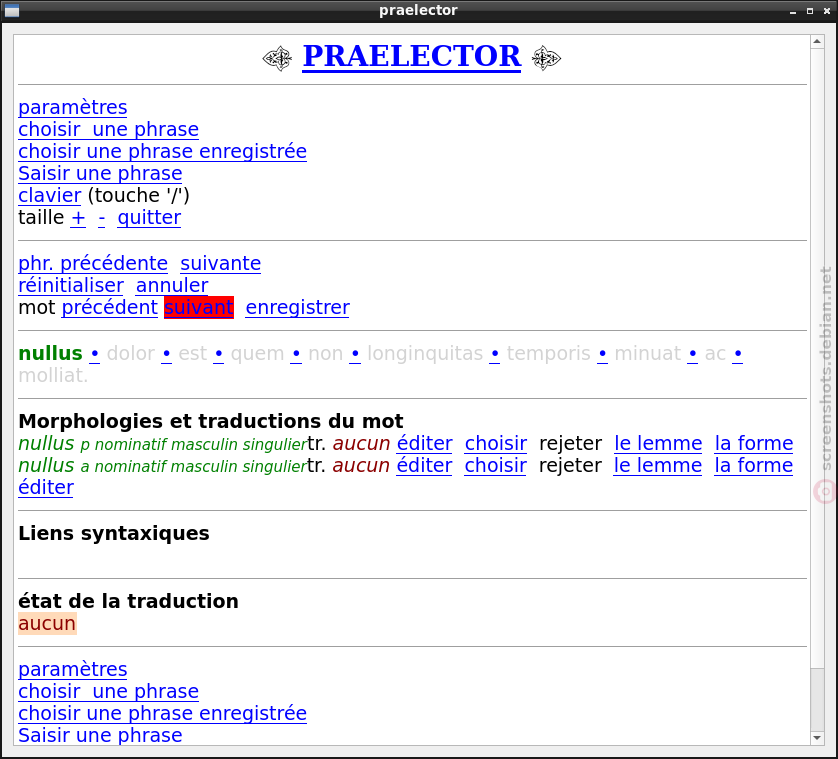This screenshot has width=838, height=759.
Task: Open the bottom paramètres link
Action: [x=73, y=670]
